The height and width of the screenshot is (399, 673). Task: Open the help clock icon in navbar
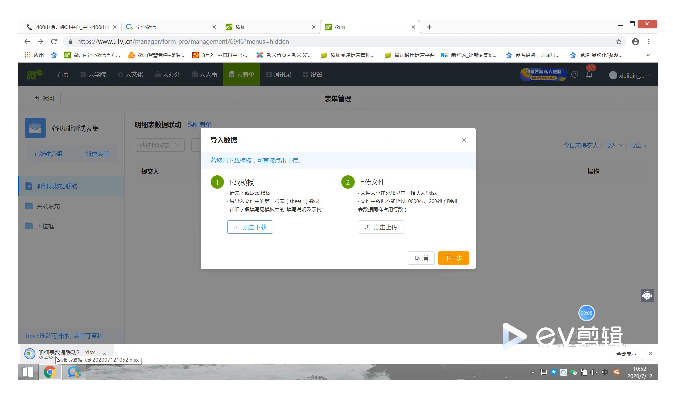[575, 75]
